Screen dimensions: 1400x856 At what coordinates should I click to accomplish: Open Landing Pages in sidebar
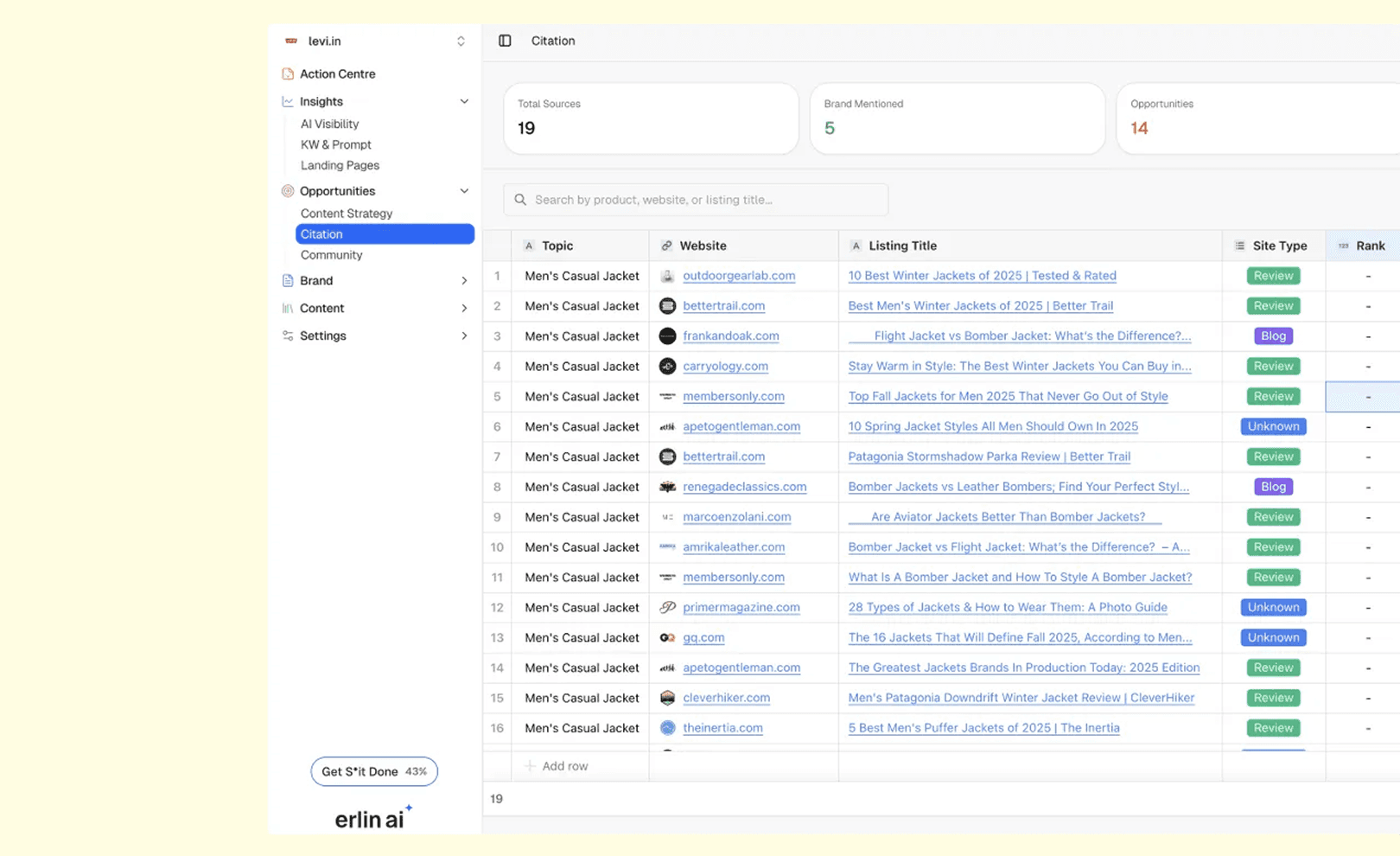pyautogui.click(x=340, y=165)
